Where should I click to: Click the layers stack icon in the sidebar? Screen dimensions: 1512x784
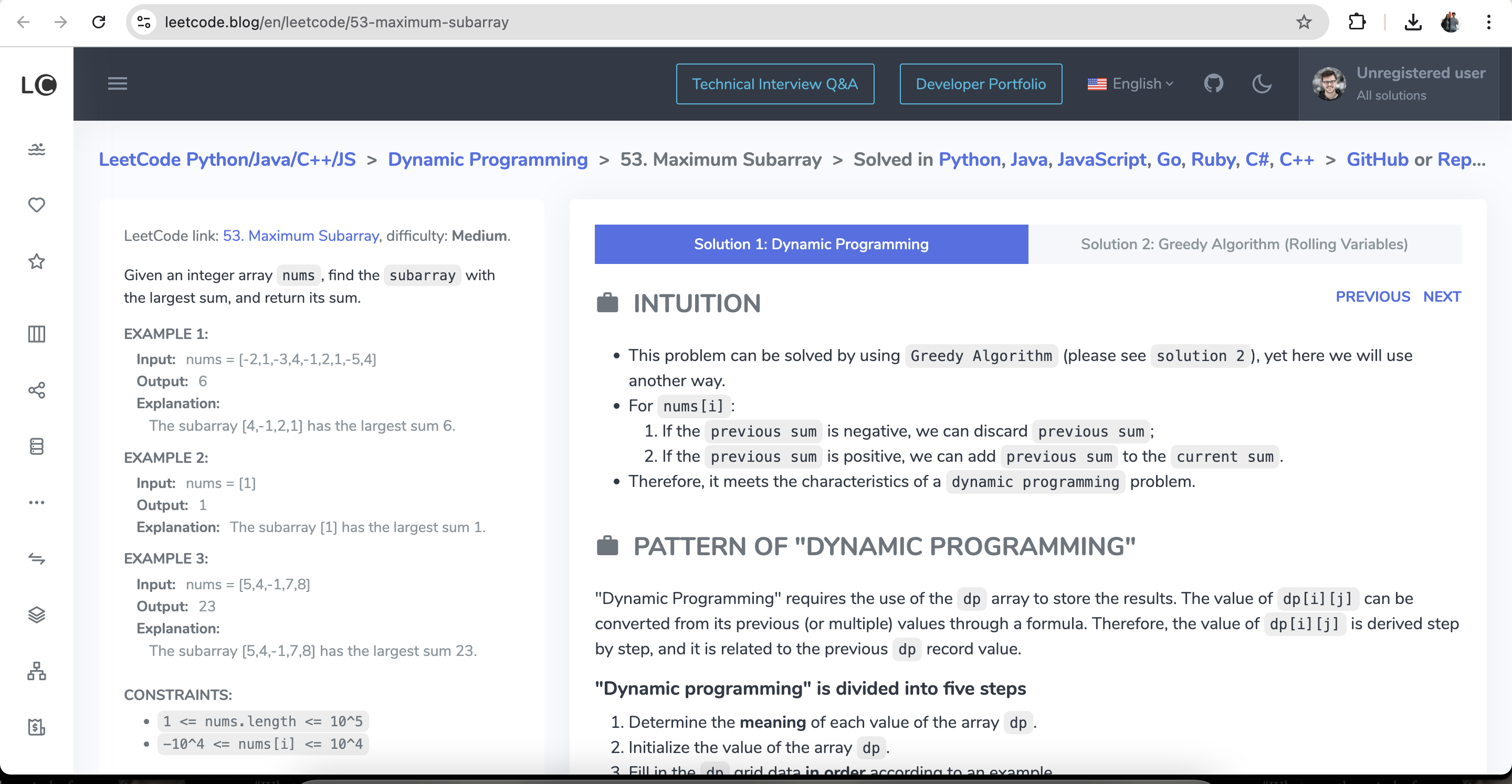tap(36, 615)
